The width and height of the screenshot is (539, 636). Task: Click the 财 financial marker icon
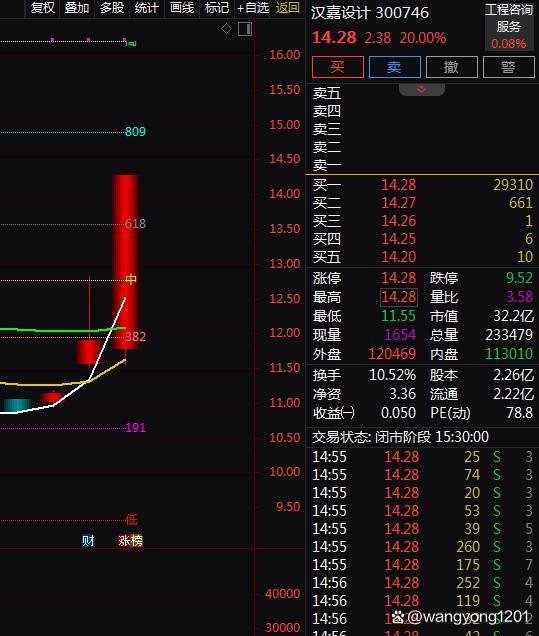[x=88, y=541]
